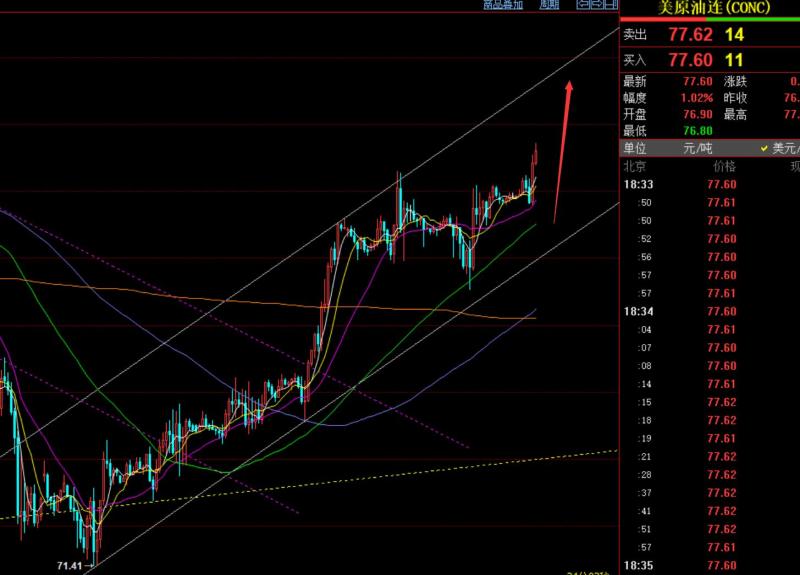Click the 价格 price column header
This screenshot has height=575, width=800.
pyautogui.click(x=724, y=166)
